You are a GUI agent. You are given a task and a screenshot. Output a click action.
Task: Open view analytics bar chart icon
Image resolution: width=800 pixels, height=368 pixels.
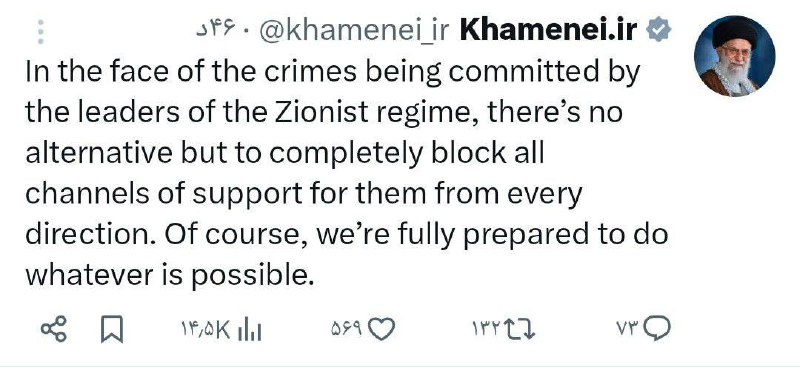(x=250, y=329)
